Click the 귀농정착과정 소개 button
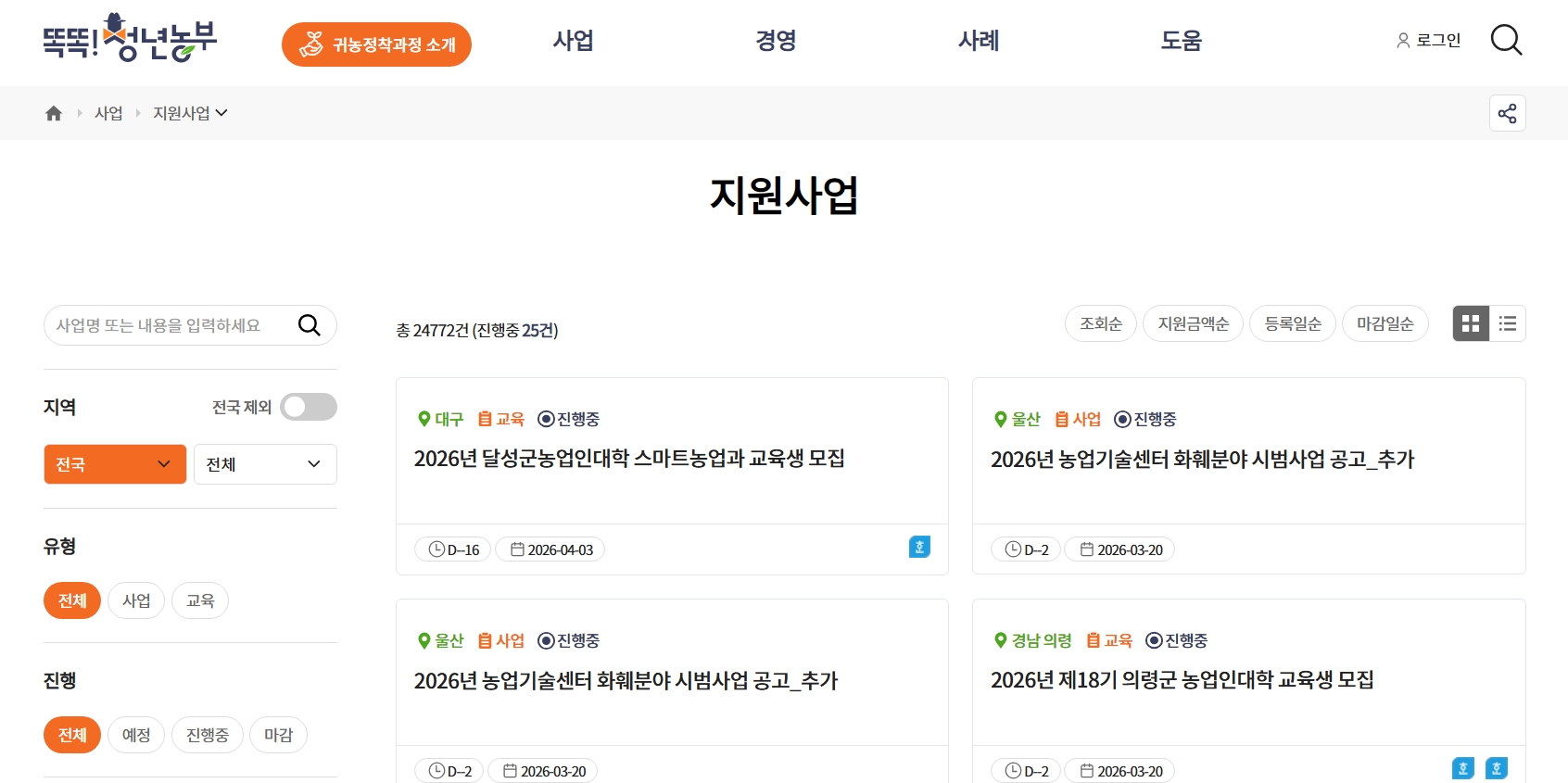Image resolution: width=1568 pixels, height=783 pixels. coord(376,44)
